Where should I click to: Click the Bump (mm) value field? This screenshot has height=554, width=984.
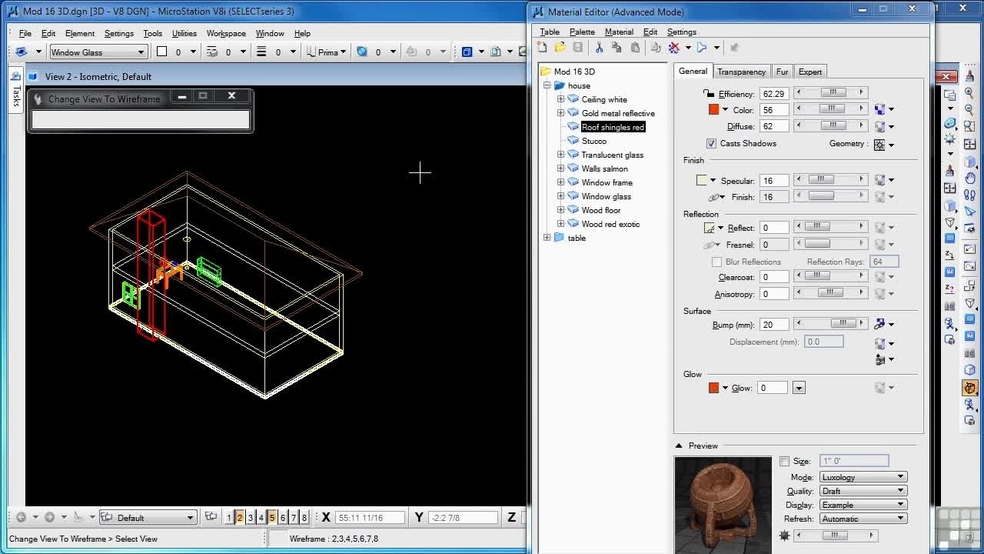[x=774, y=324]
